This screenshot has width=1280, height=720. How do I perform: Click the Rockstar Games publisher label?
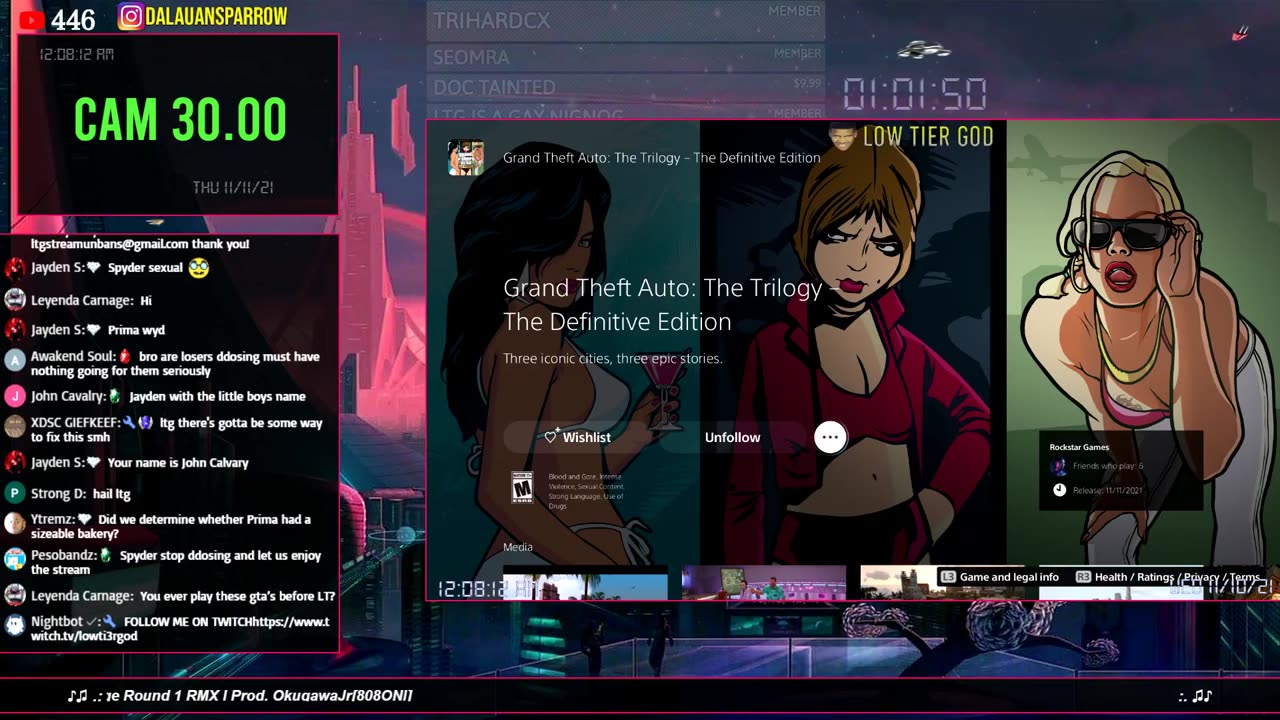(x=1079, y=447)
